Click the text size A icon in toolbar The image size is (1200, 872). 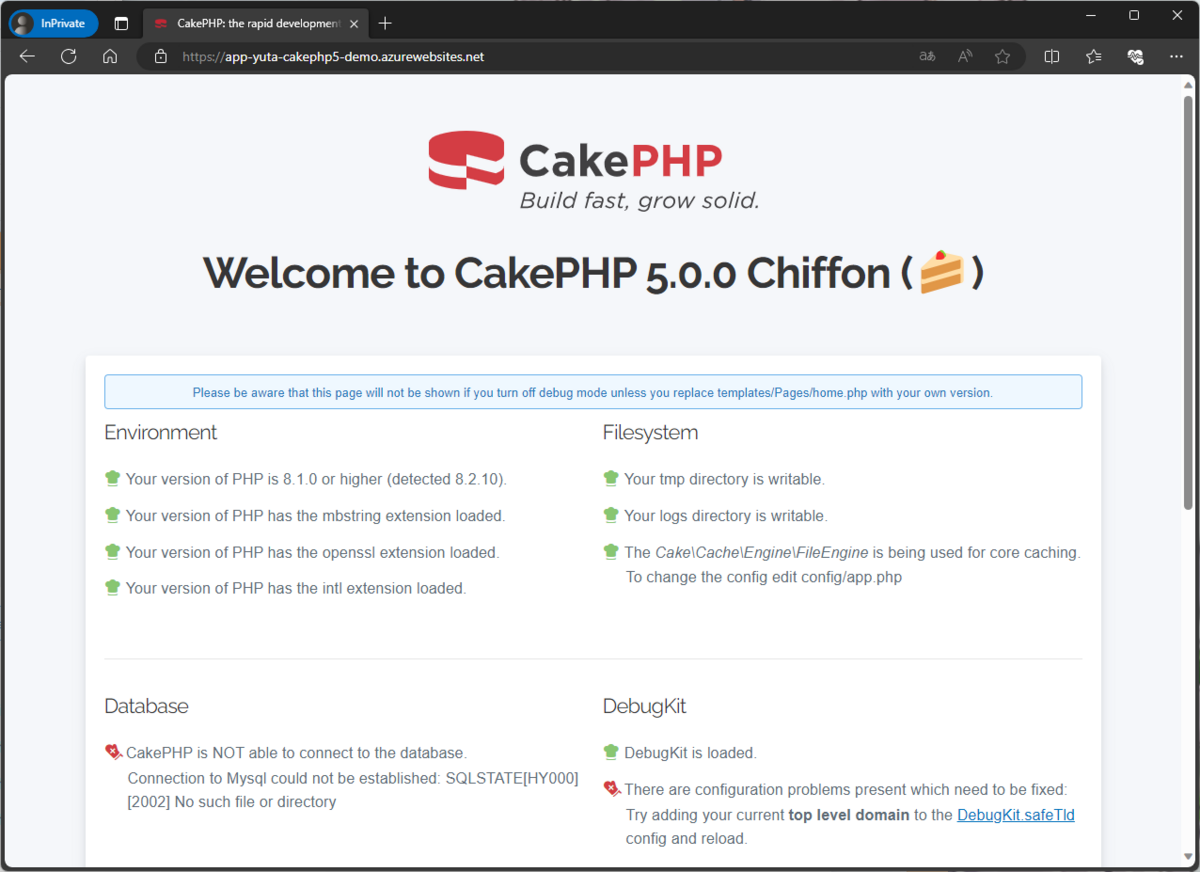[964, 56]
